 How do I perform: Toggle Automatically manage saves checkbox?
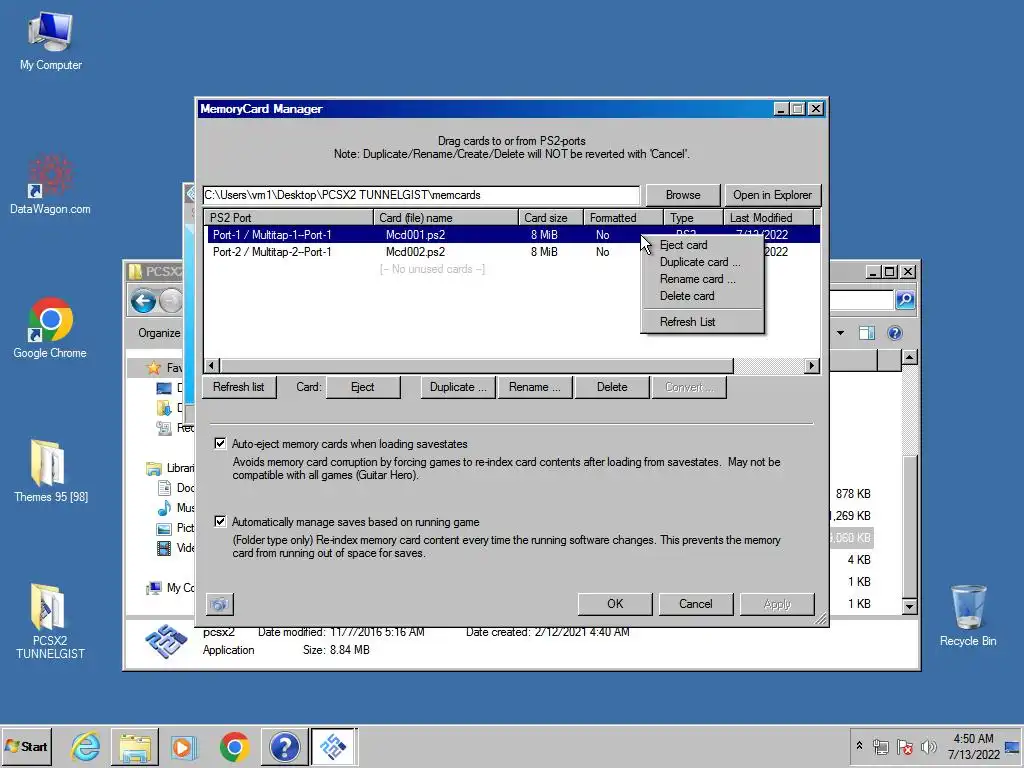point(220,521)
